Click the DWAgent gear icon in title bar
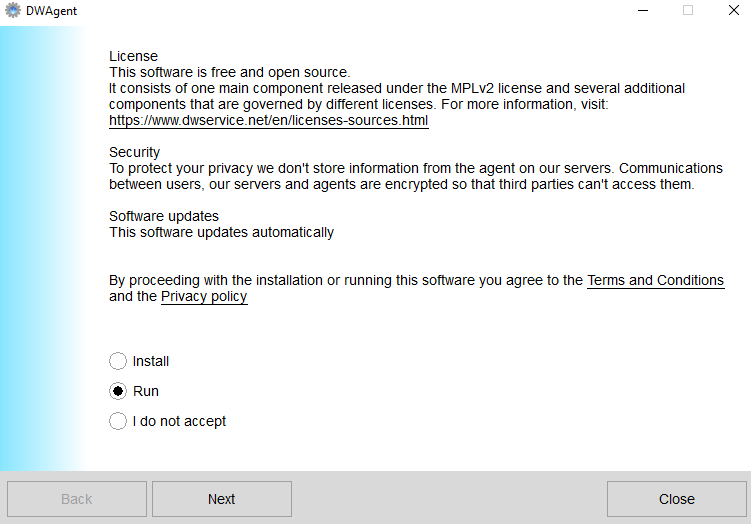Image resolution: width=751 pixels, height=524 pixels. (13, 10)
